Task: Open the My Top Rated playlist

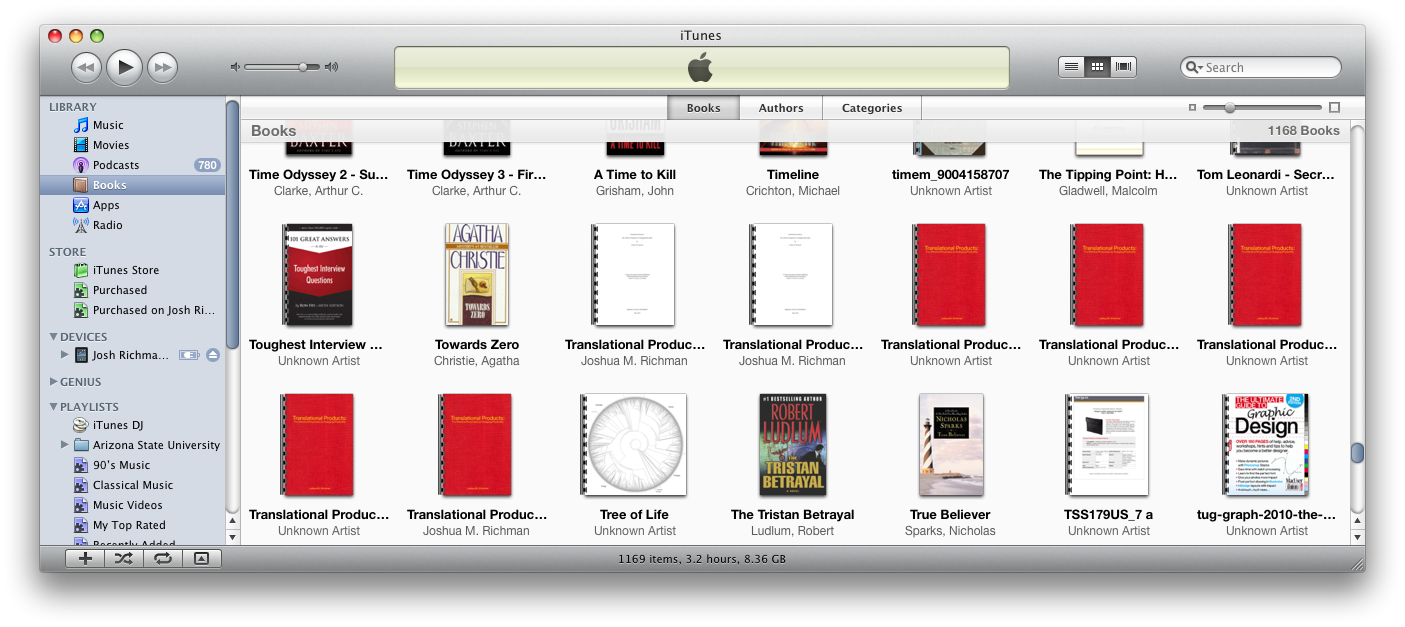Action: click(x=129, y=525)
